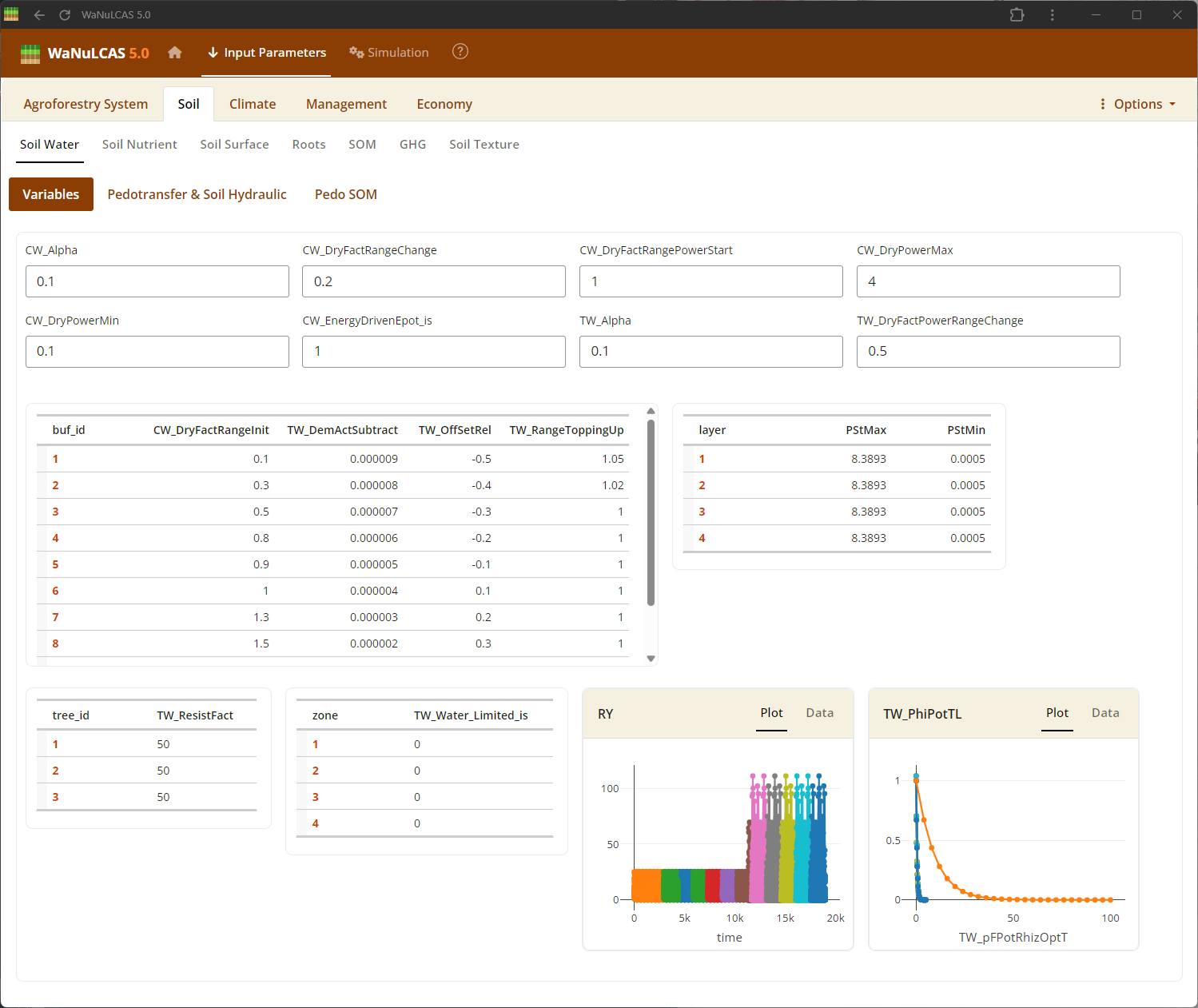Show Data view for TW_PhiPotTL chart
This screenshot has width=1198, height=1008.
(1104, 713)
